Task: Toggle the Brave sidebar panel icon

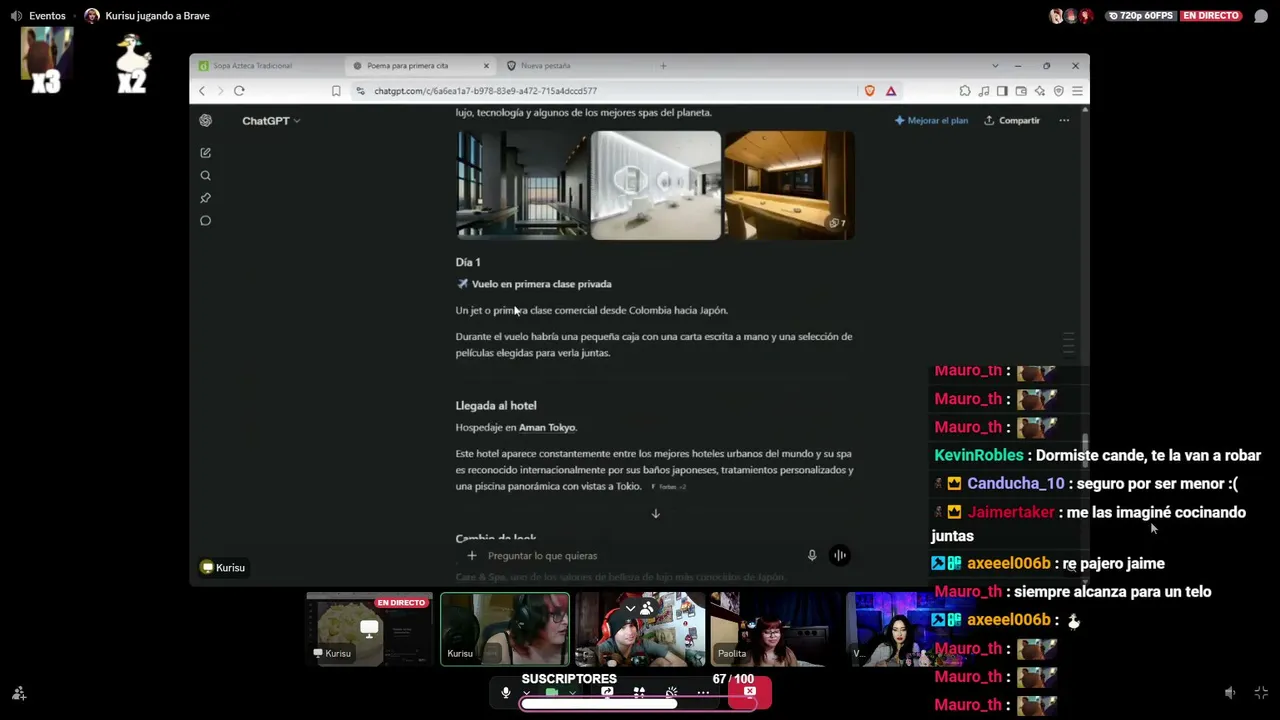Action: [1002, 91]
